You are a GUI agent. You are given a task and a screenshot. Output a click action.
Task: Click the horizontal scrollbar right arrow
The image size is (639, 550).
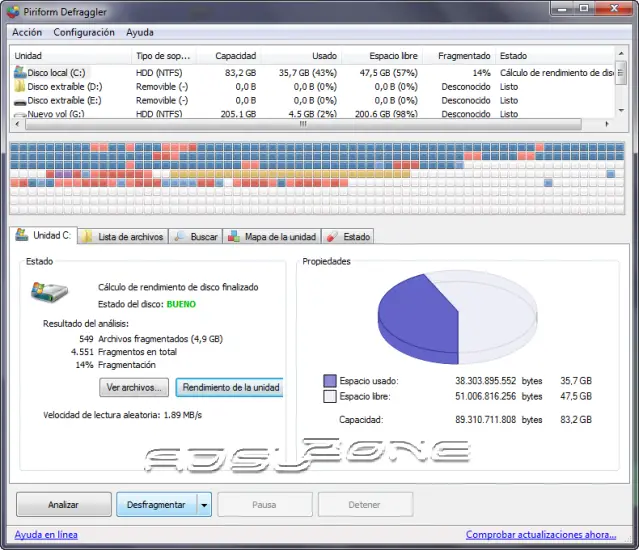click(607, 124)
